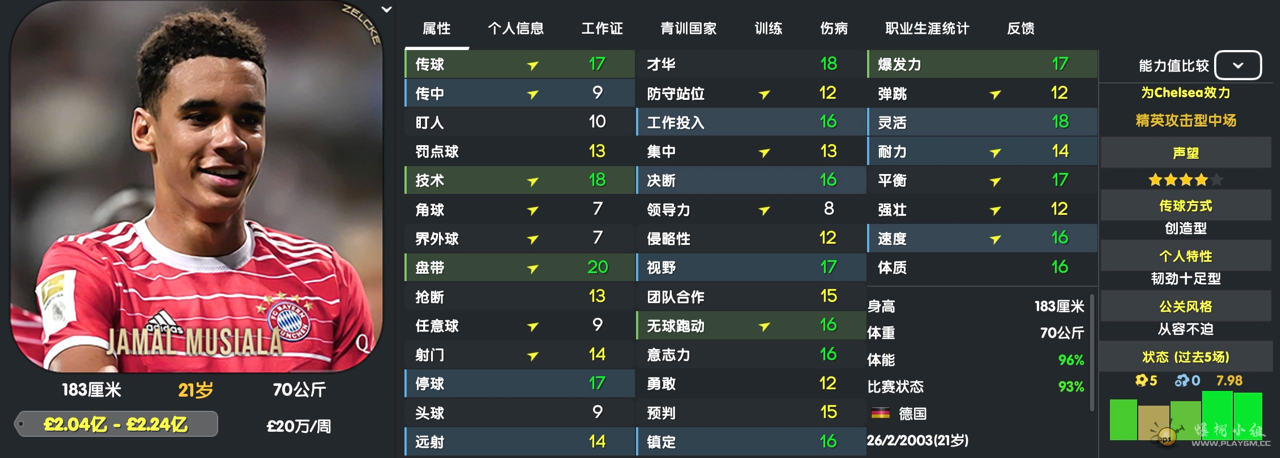The width and height of the screenshot is (1280, 458).
Task: Click the arrow icon next to 速度
Action: 995,238
